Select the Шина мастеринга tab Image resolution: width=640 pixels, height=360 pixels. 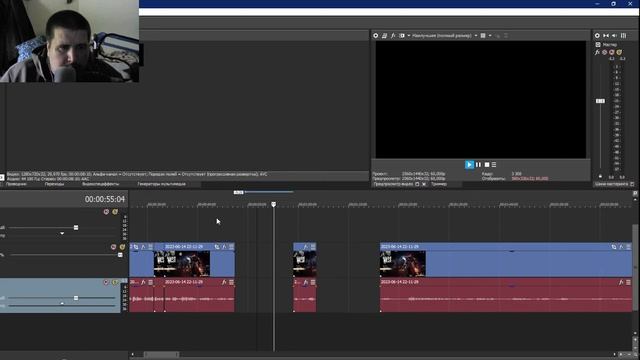point(611,184)
